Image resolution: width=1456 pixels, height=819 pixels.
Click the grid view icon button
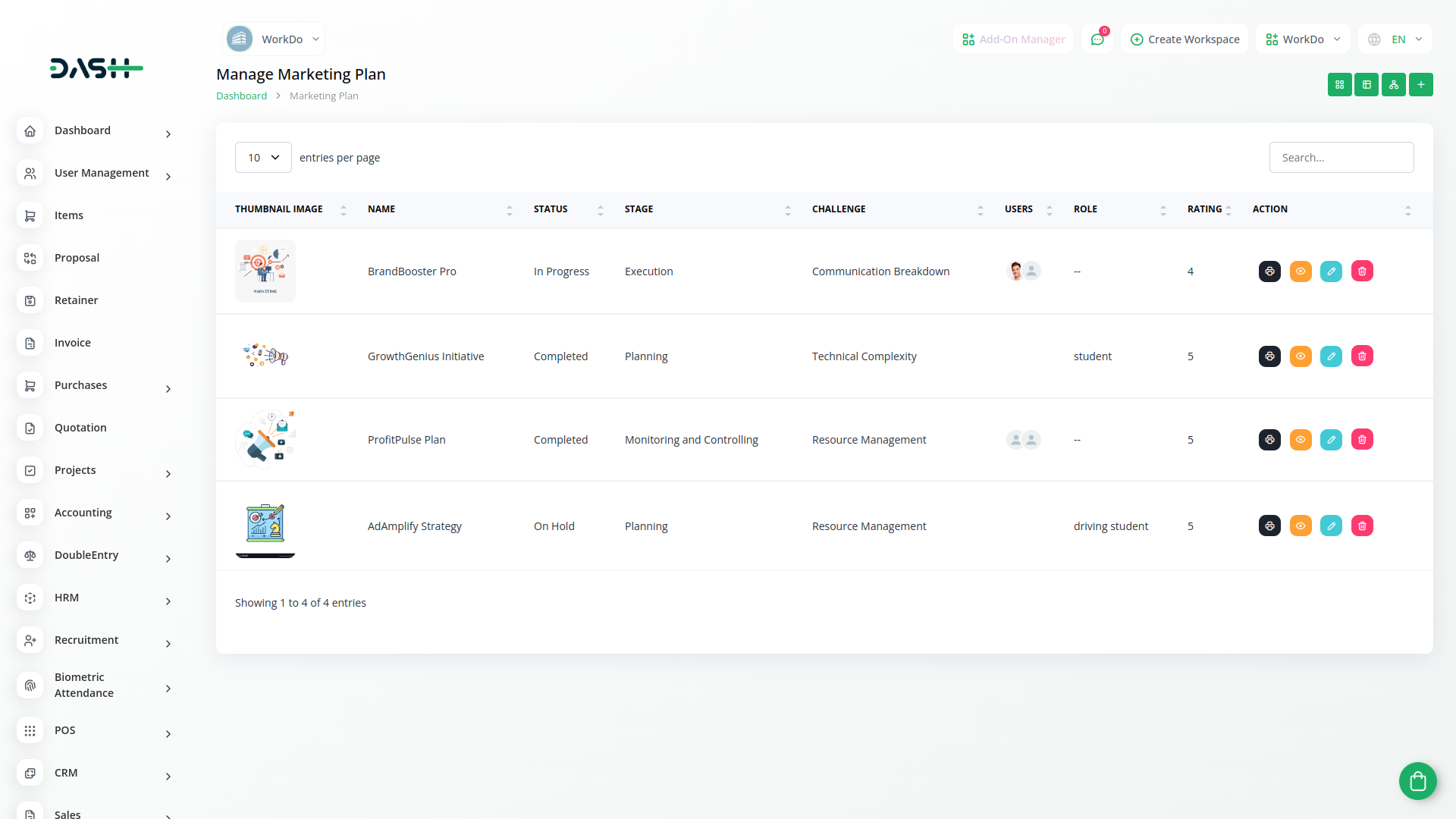(1339, 85)
